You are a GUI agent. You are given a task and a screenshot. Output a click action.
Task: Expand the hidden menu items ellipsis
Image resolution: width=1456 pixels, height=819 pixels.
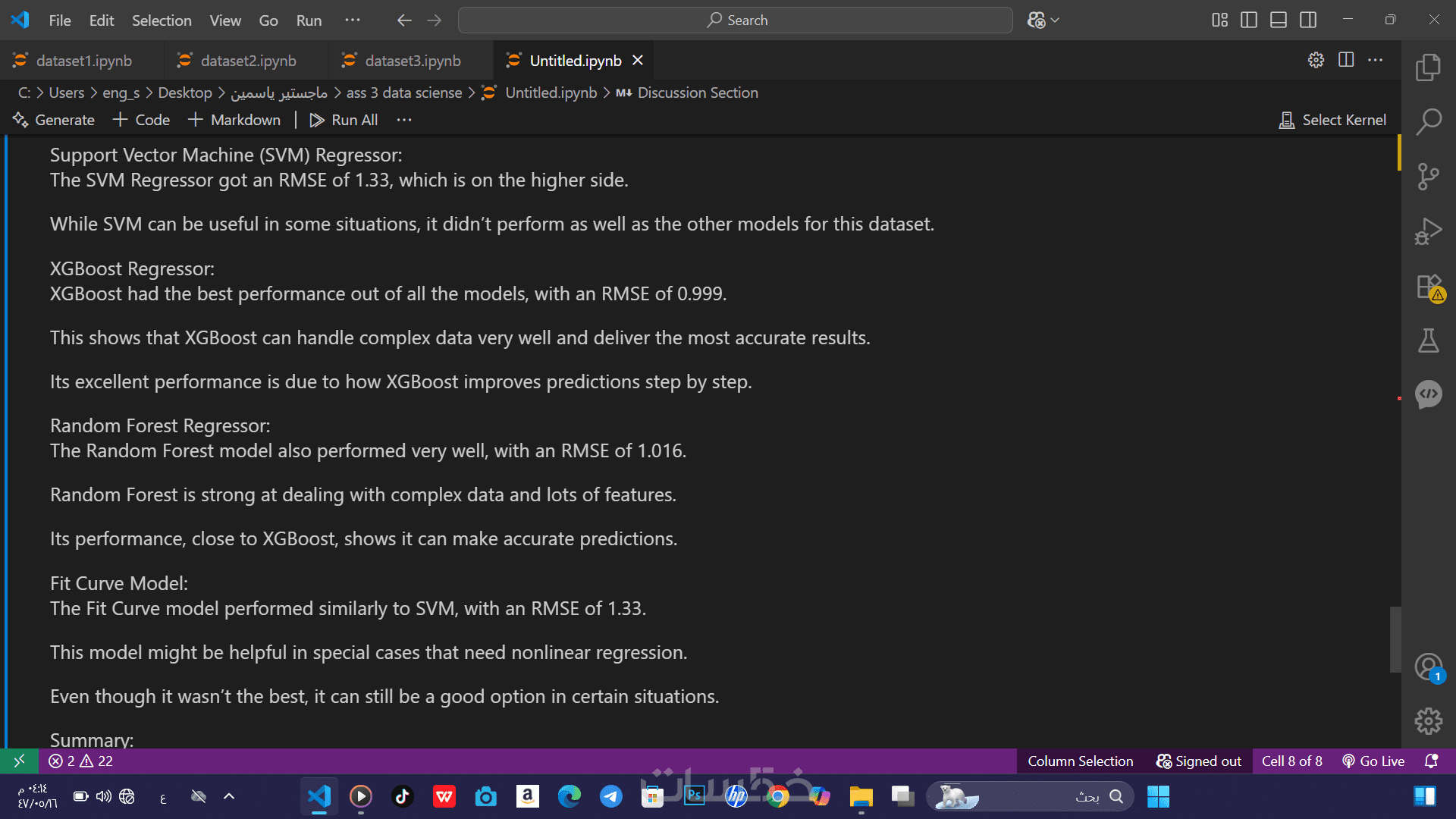tap(353, 20)
